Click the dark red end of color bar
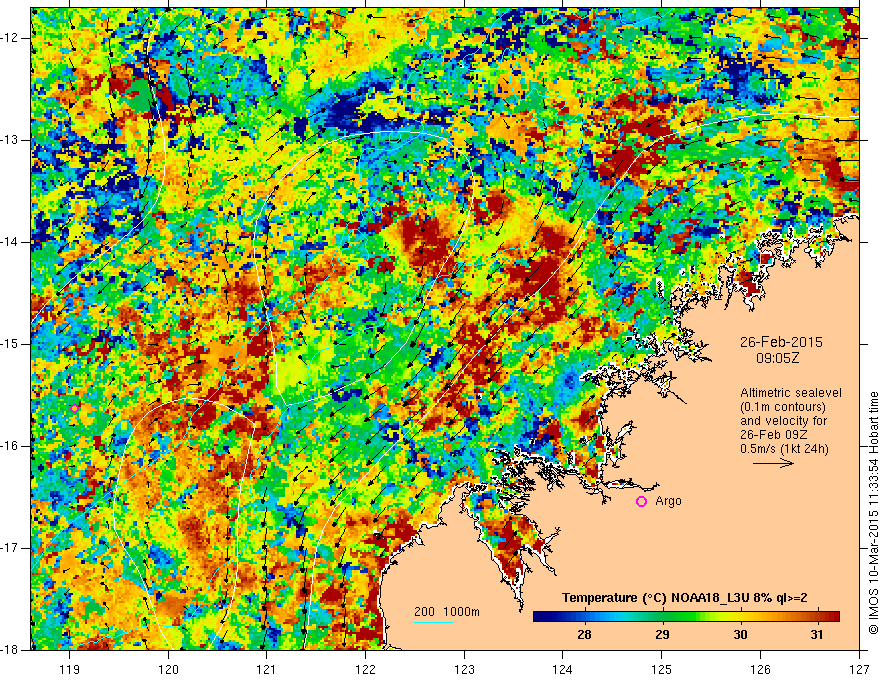 tap(832, 617)
